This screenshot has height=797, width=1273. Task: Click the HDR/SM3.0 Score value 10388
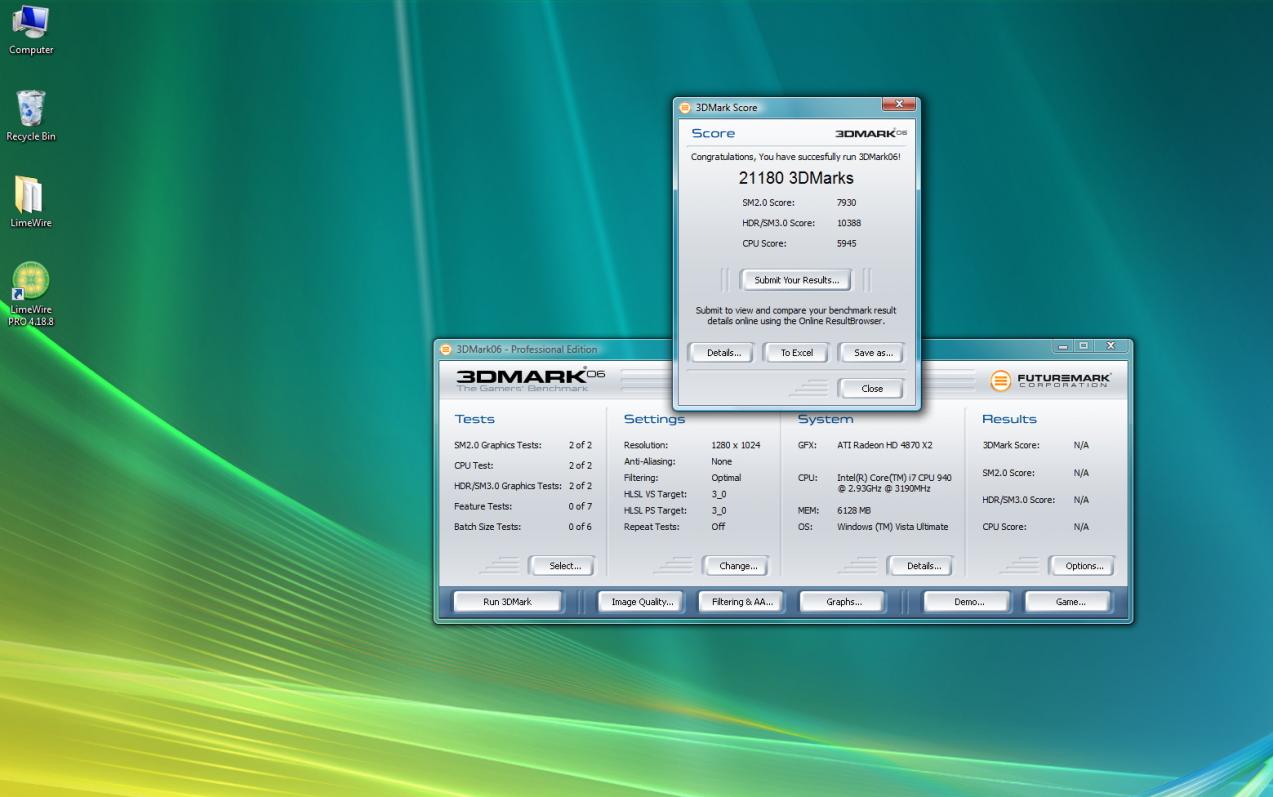[848, 223]
